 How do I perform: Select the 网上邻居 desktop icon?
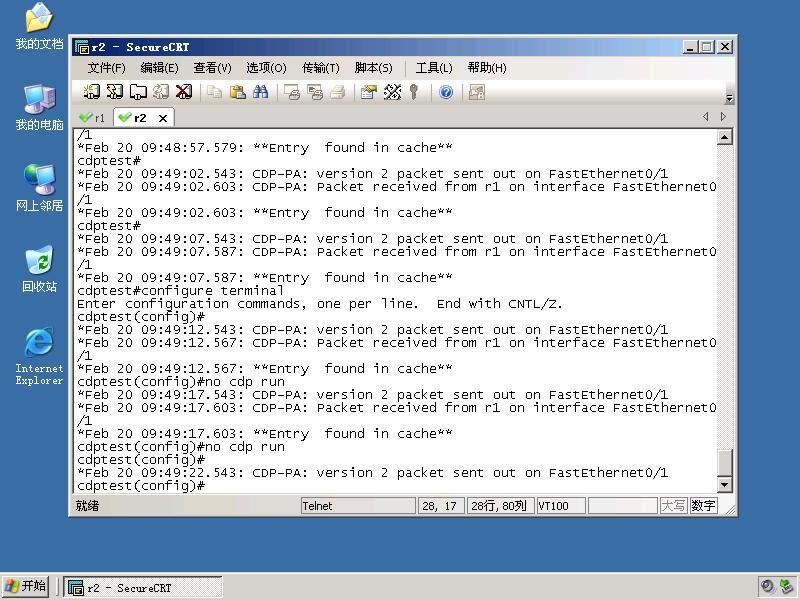pos(39,188)
